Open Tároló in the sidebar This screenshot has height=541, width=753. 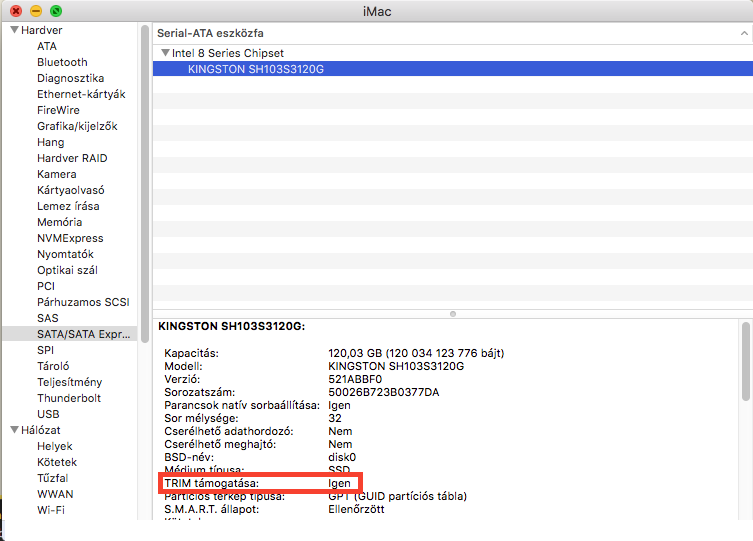click(x=53, y=366)
